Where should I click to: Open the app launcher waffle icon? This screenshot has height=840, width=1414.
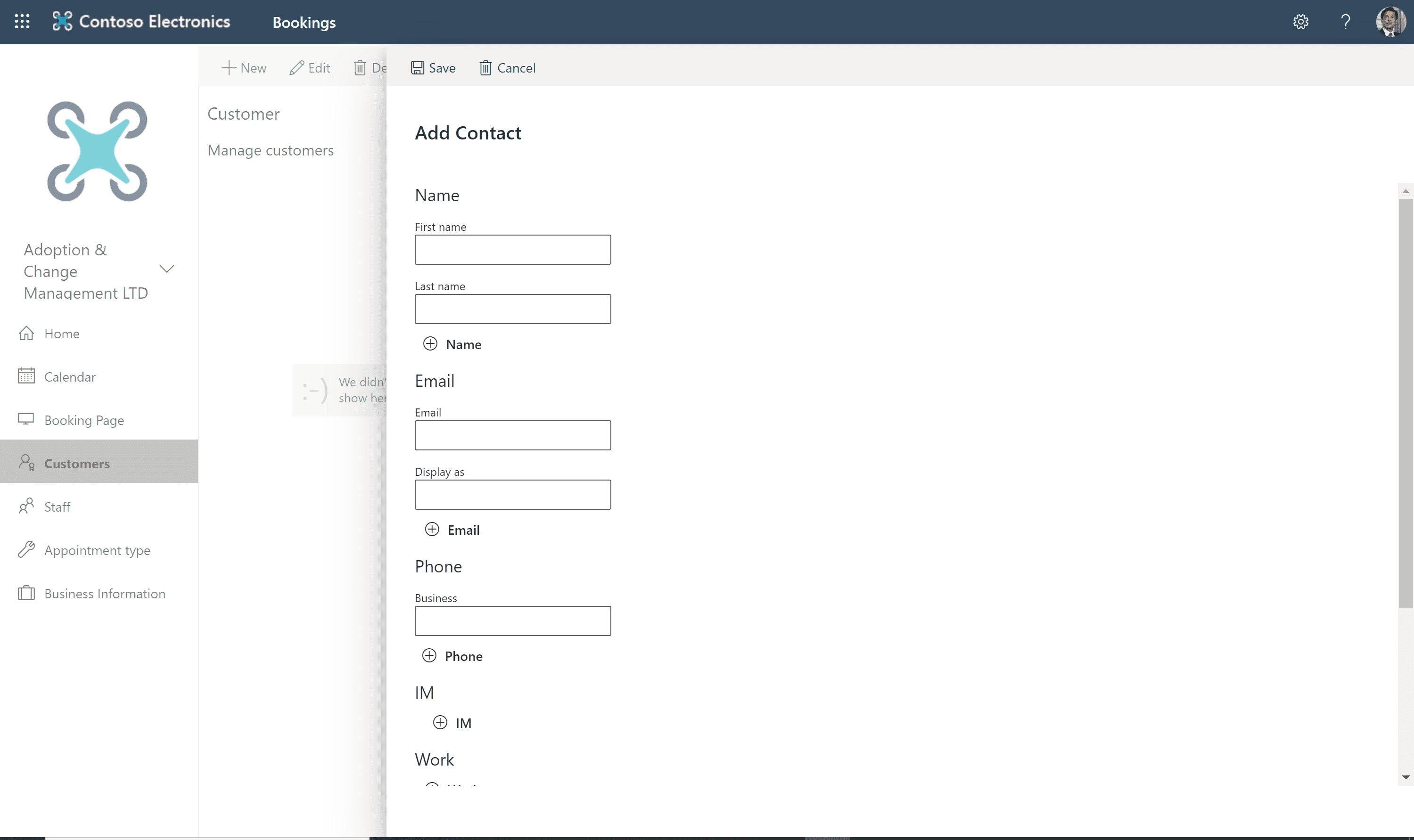click(22, 22)
